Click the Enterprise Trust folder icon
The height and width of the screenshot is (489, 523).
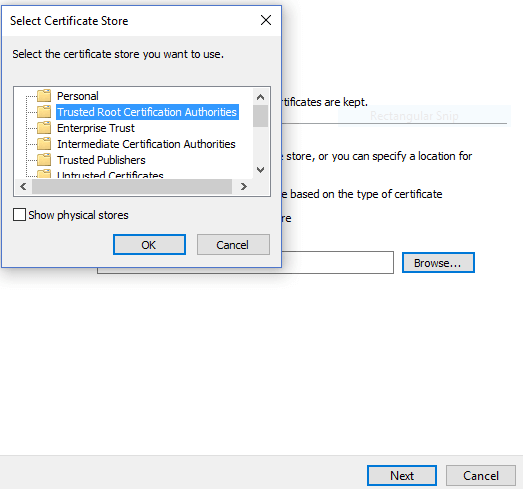coord(44,128)
